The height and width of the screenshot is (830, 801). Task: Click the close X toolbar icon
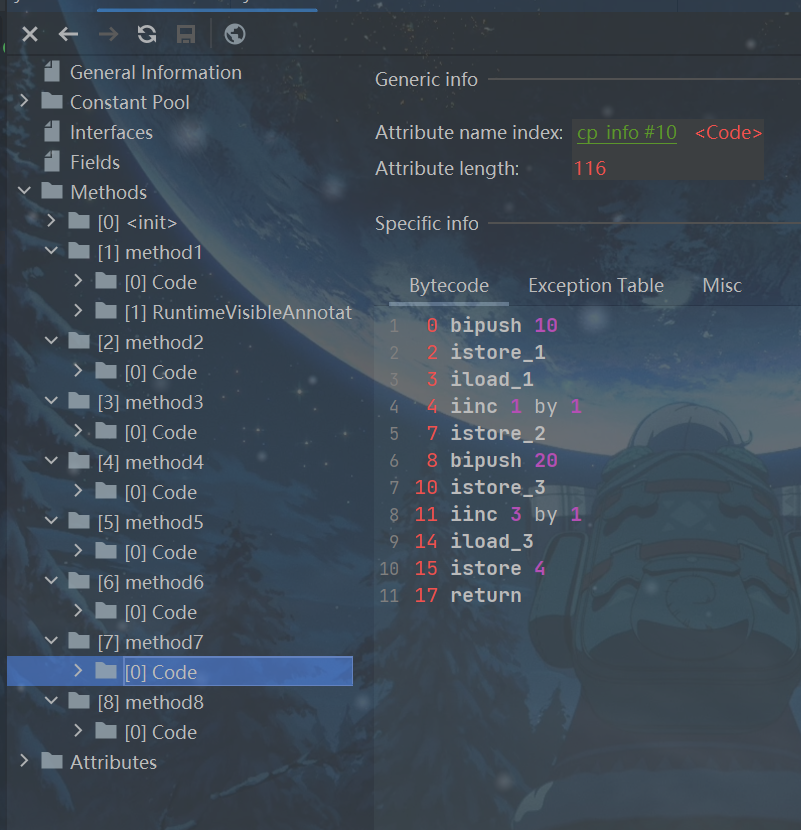30,35
